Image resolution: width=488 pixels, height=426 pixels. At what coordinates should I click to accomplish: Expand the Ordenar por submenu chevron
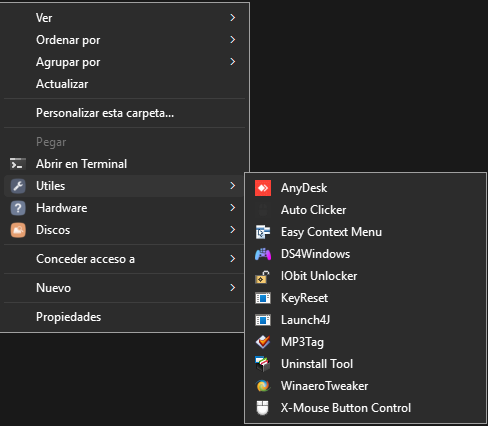tap(233, 40)
